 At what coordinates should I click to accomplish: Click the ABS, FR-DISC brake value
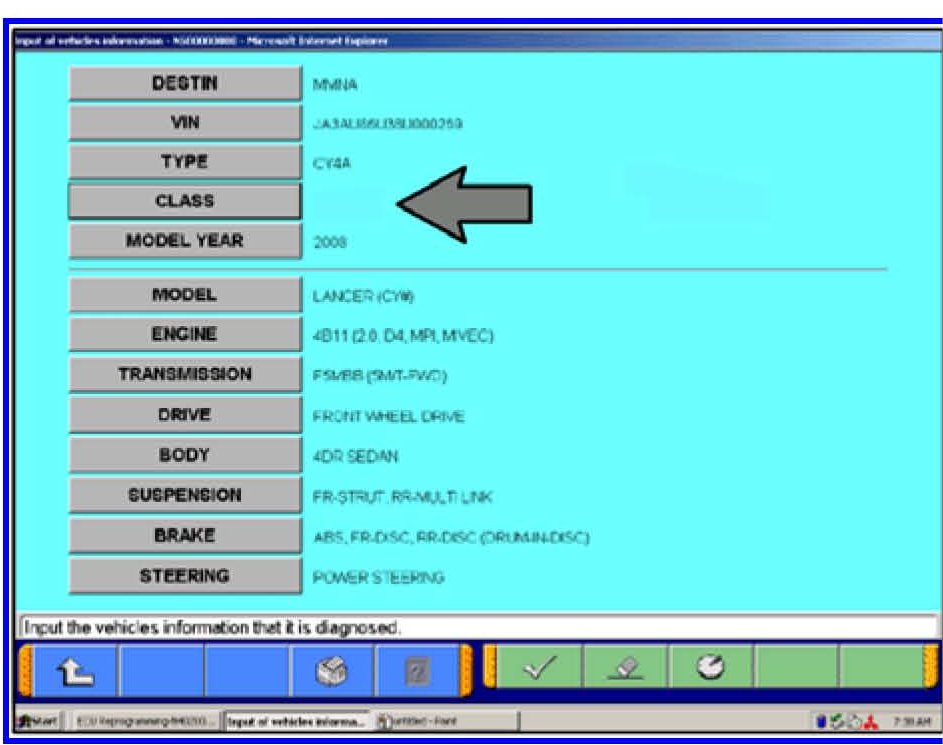[x=451, y=537]
